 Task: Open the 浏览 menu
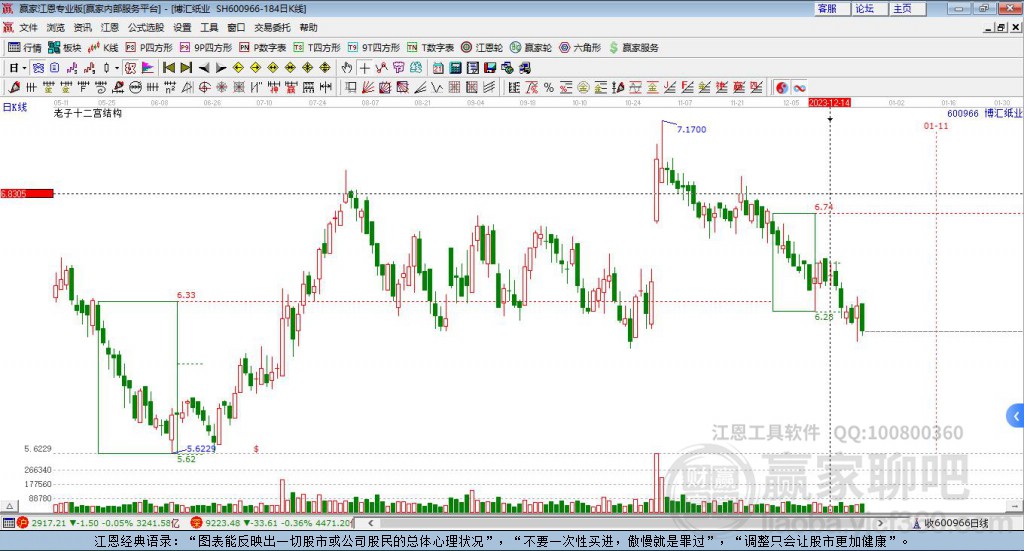tap(56, 27)
